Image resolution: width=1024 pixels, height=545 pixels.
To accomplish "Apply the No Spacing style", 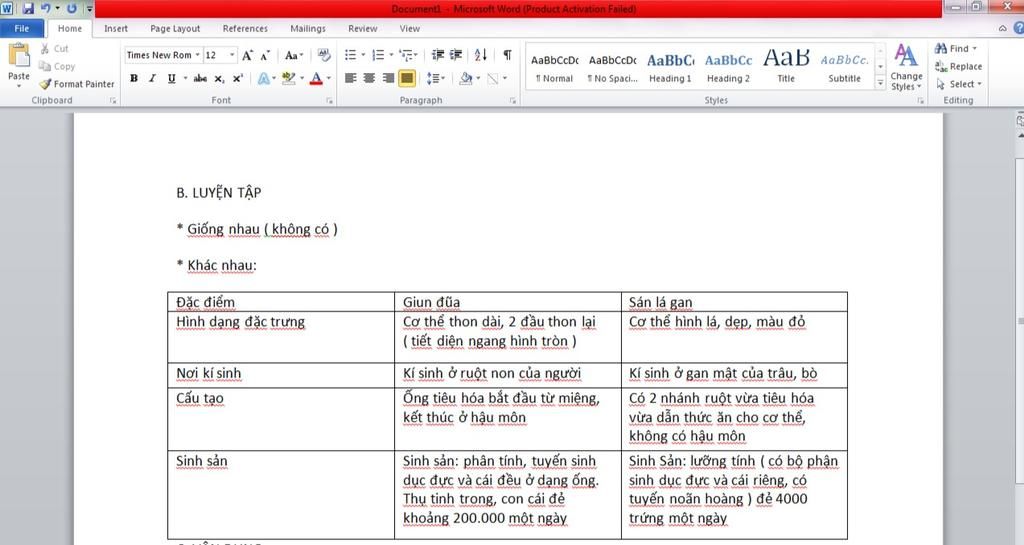I will [613, 67].
